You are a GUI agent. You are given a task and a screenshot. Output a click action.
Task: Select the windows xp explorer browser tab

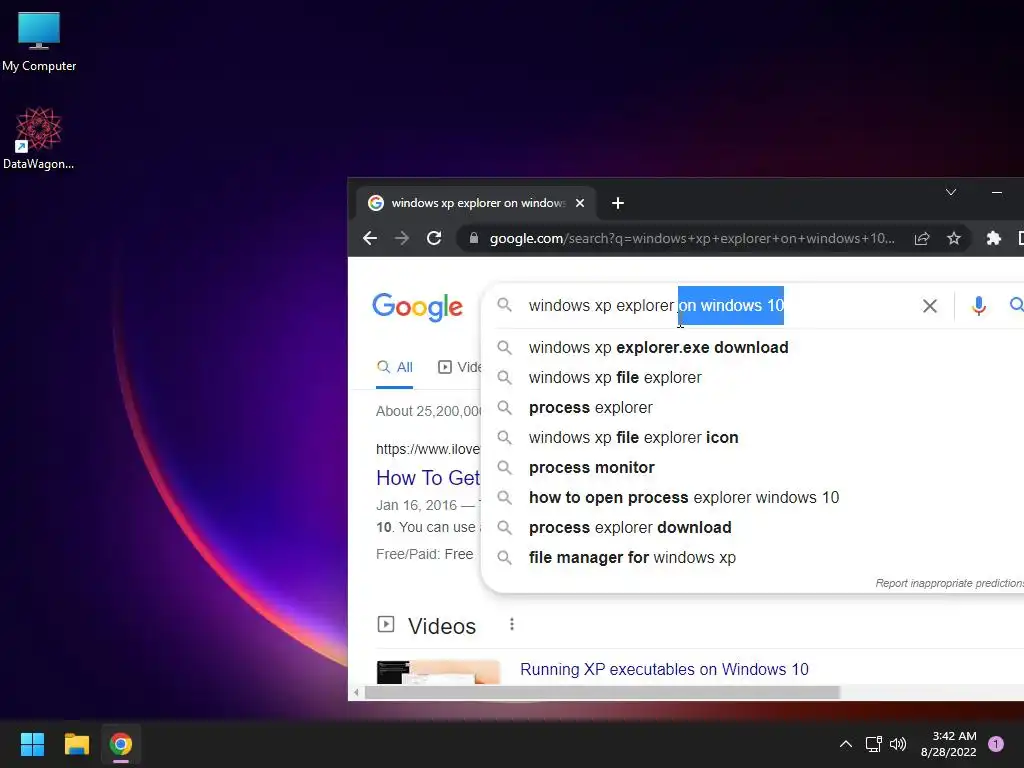coord(476,203)
